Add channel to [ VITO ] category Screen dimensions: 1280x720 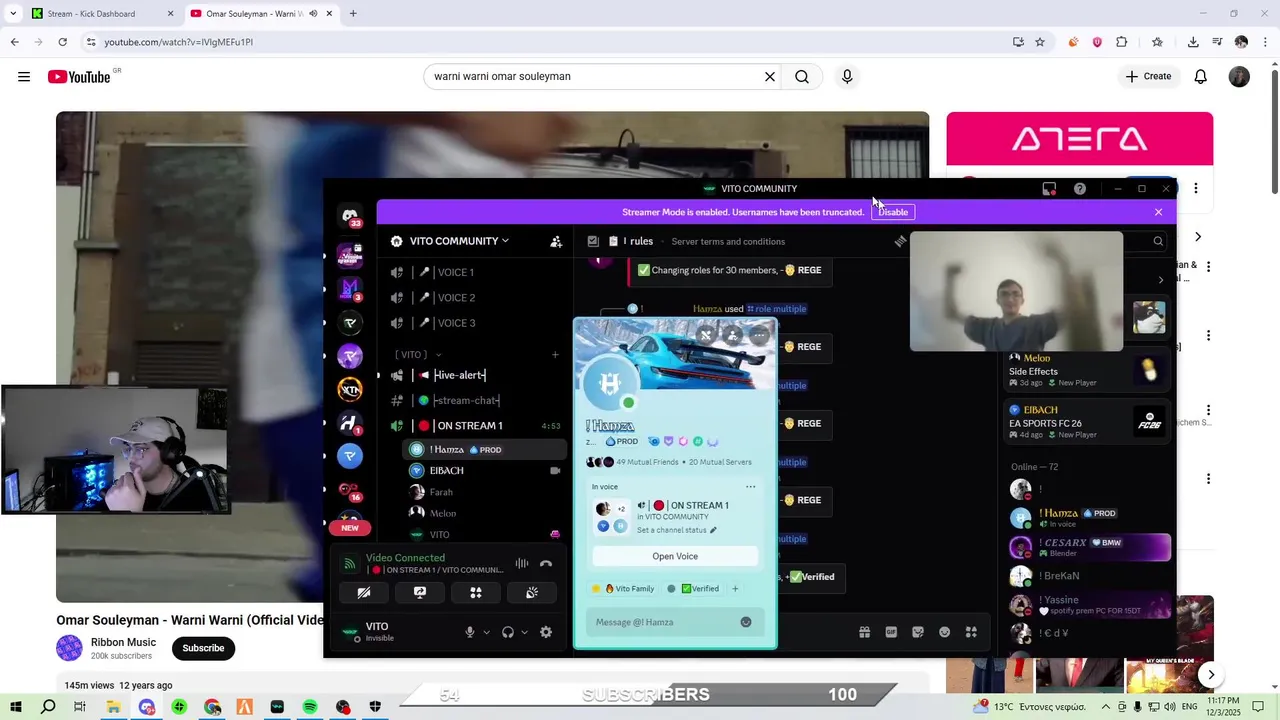[x=555, y=354]
